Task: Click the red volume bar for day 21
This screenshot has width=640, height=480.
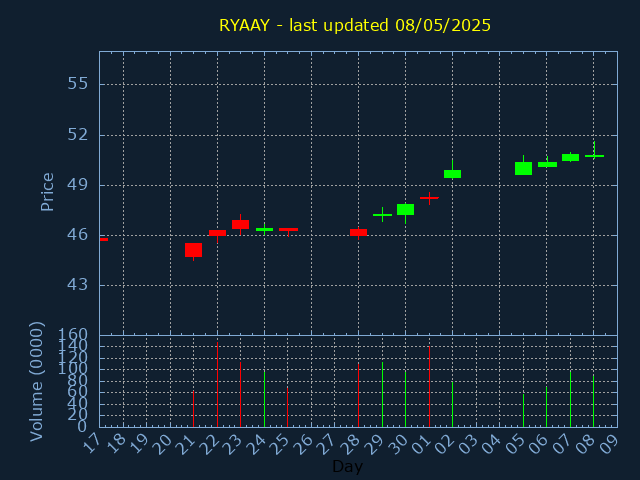Action: 193,409
